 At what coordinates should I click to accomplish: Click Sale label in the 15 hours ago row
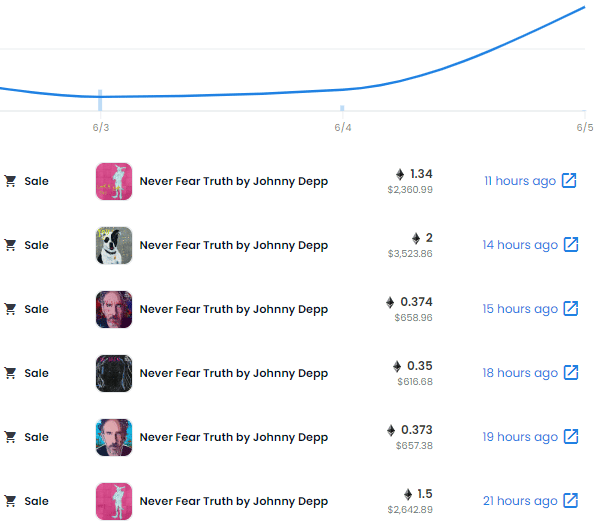(x=37, y=309)
